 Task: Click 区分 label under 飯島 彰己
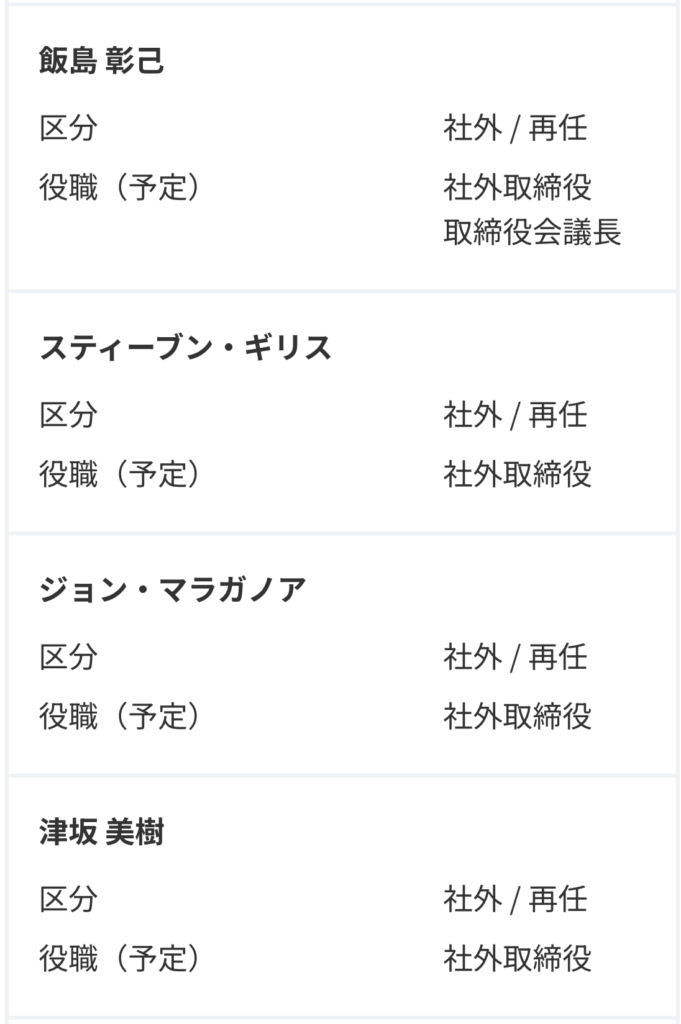click(68, 129)
